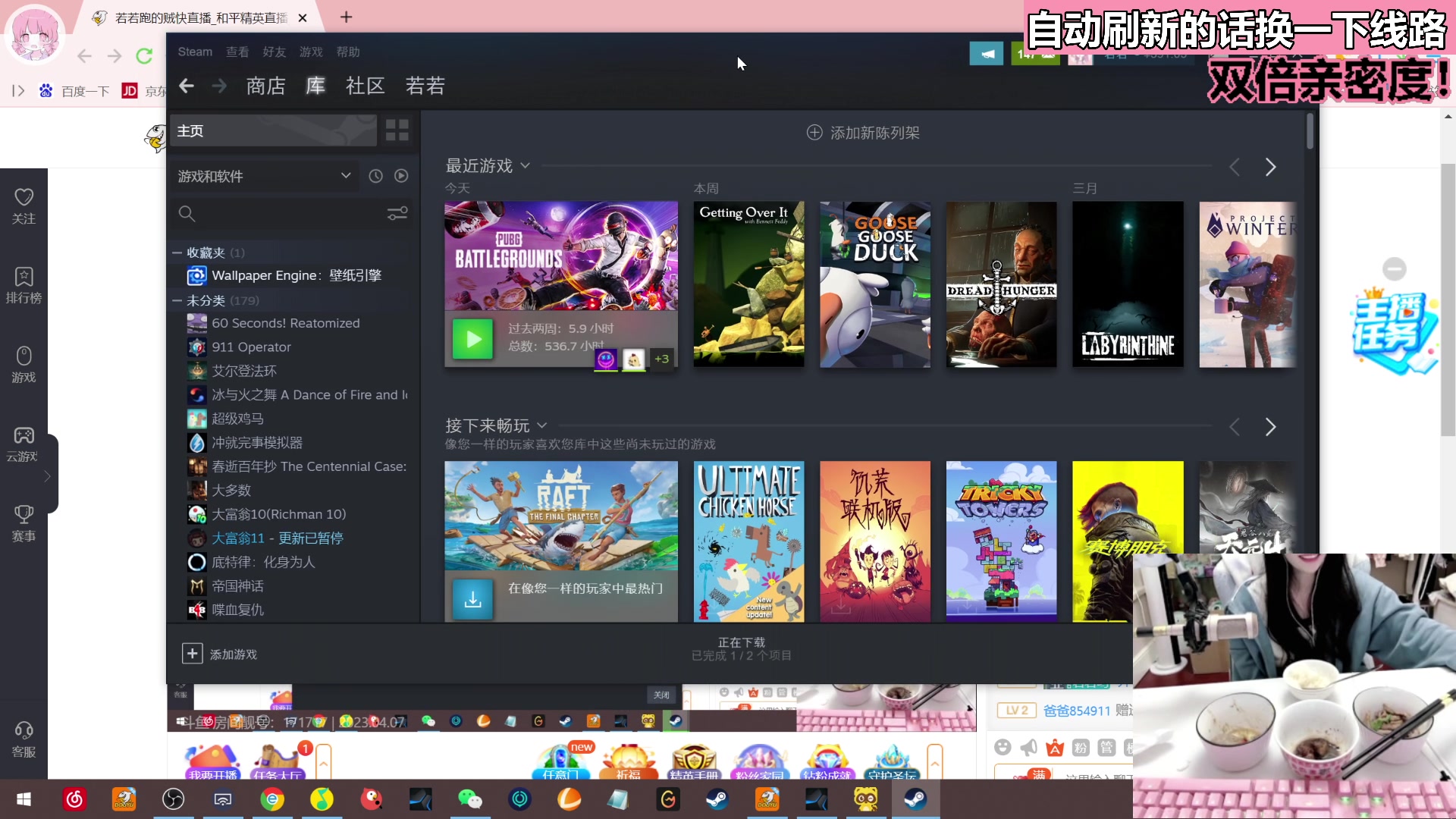This screenshot has height=819, width=1456.
Task: Select the ready-to-play filter icon
Action: 401,175
